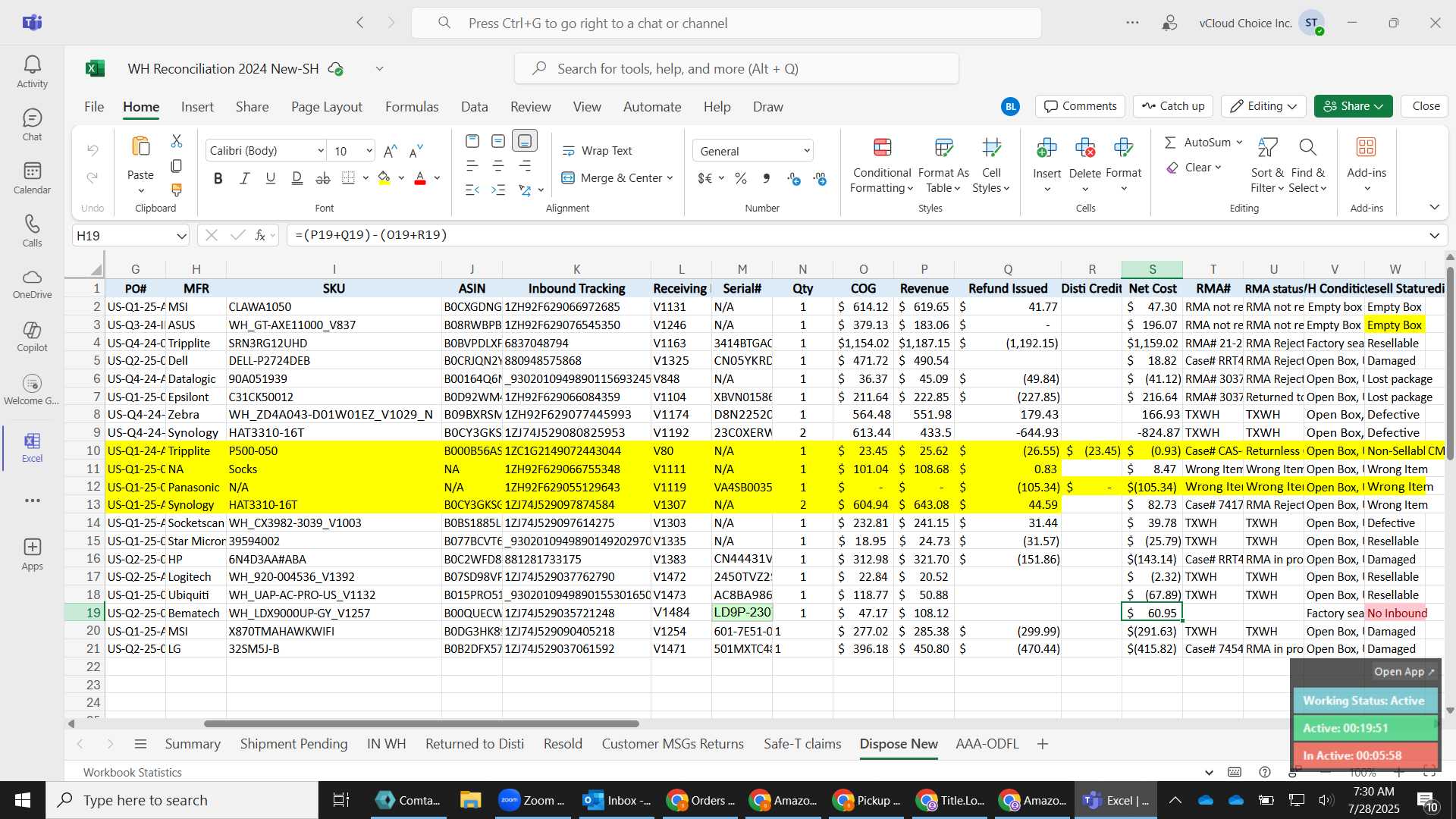Open the font size dropdown
The height and width of the screenshot is (819, 1456).
point(369,151)
